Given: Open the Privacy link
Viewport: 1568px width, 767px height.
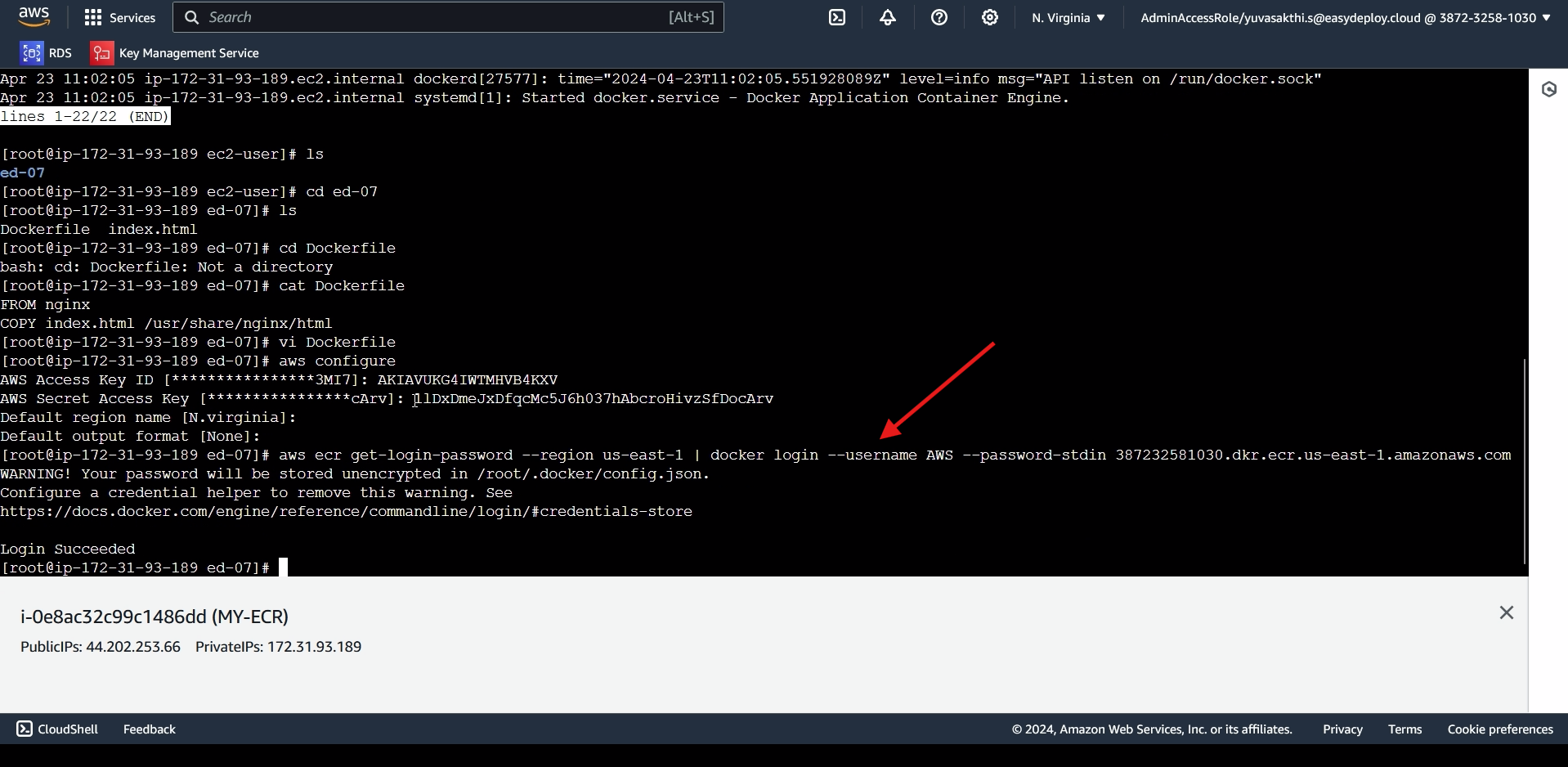Looking at the screenshot, I should pyautogui.click(x=1342, y=729).
